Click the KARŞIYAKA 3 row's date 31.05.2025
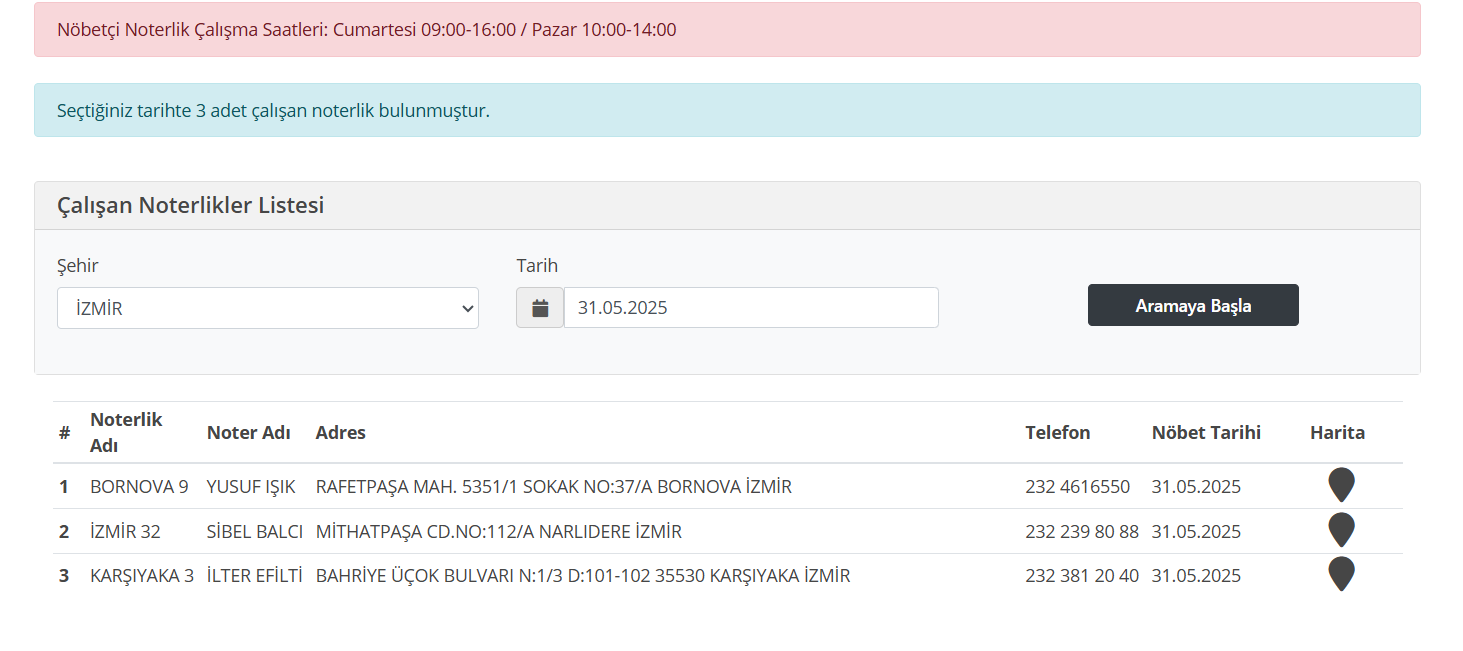The image size is (1463, 651). [1196, 576]
